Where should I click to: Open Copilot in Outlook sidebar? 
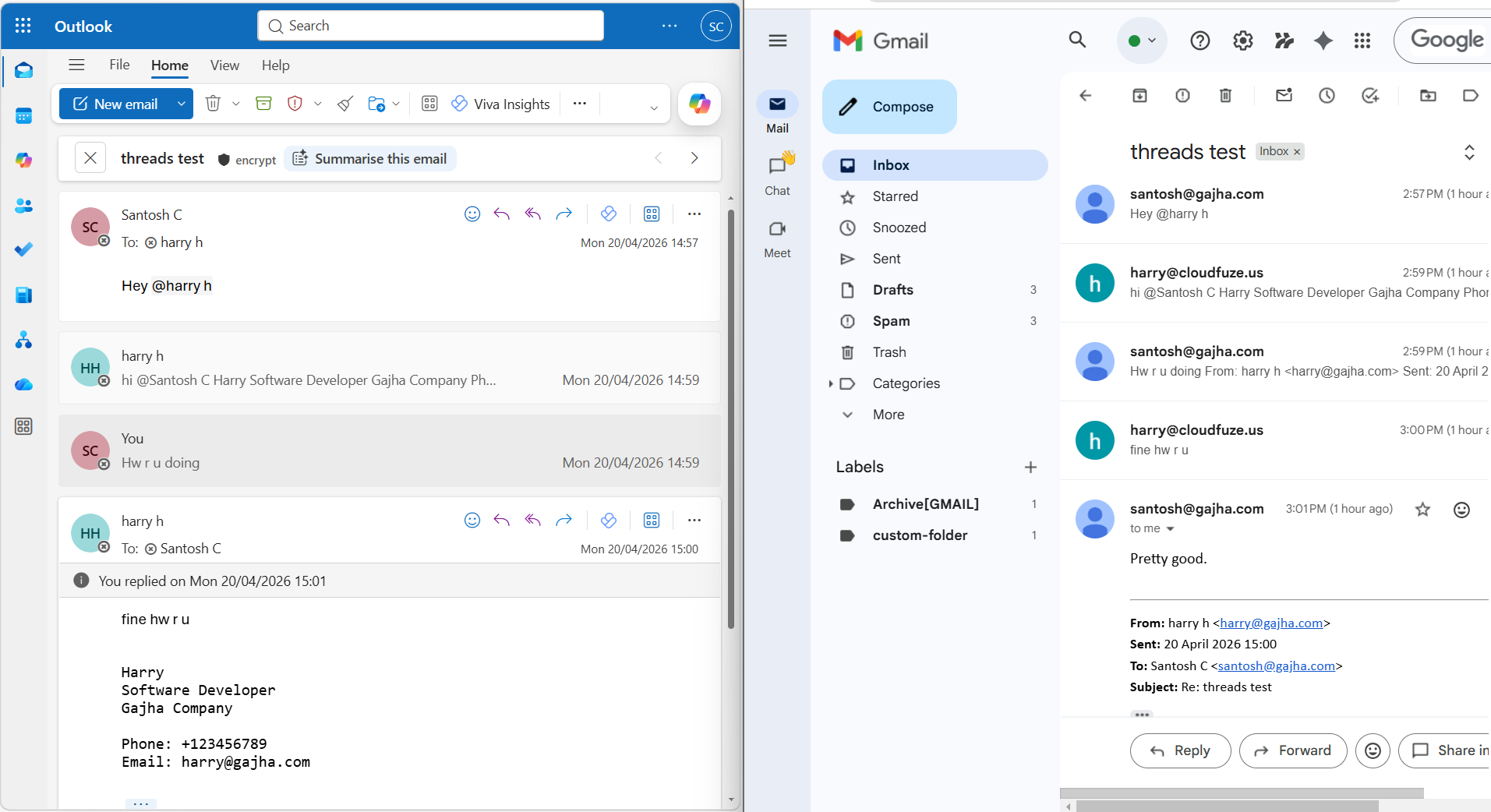(x=23, y=160)
